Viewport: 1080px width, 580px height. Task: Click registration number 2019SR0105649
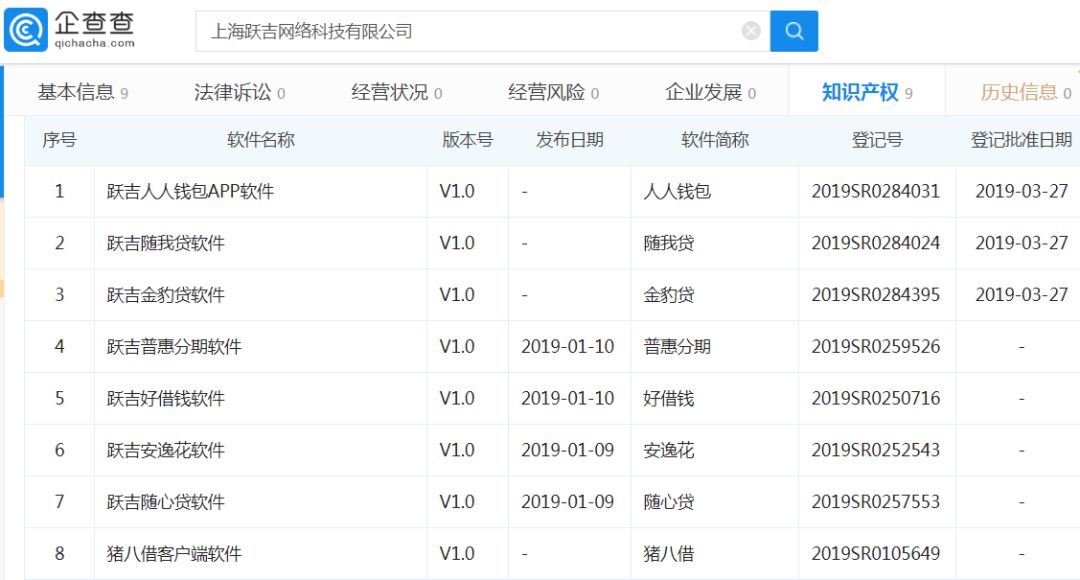click(876, 553)
